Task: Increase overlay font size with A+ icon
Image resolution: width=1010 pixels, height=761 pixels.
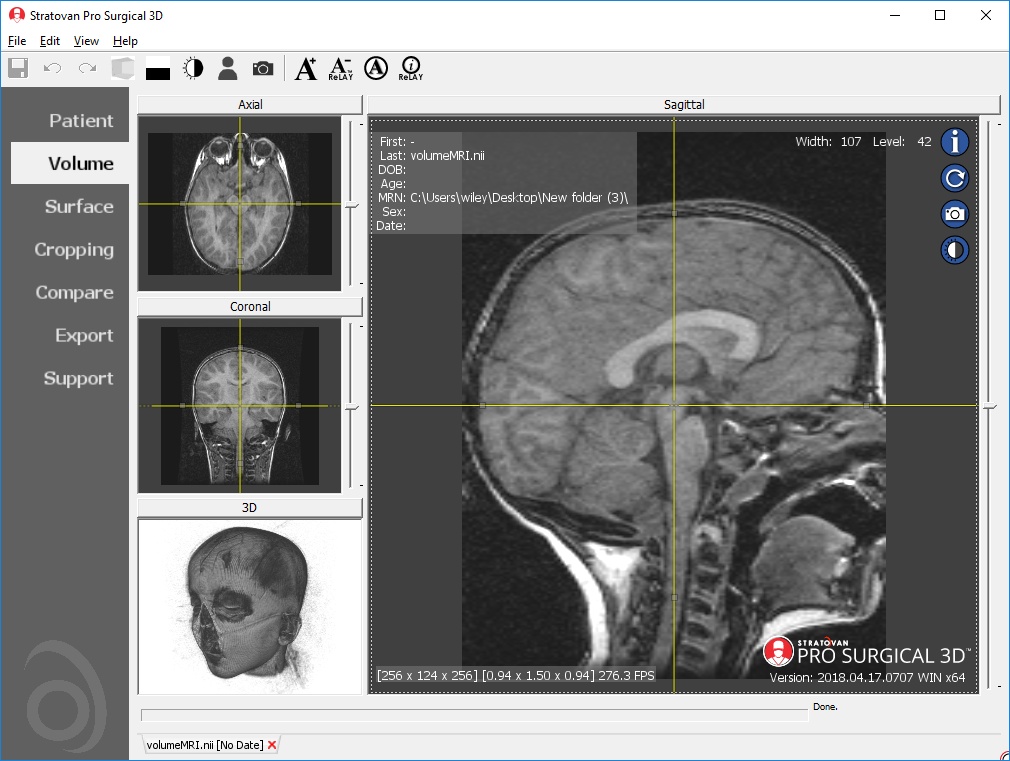Action: tap(306, 68)
